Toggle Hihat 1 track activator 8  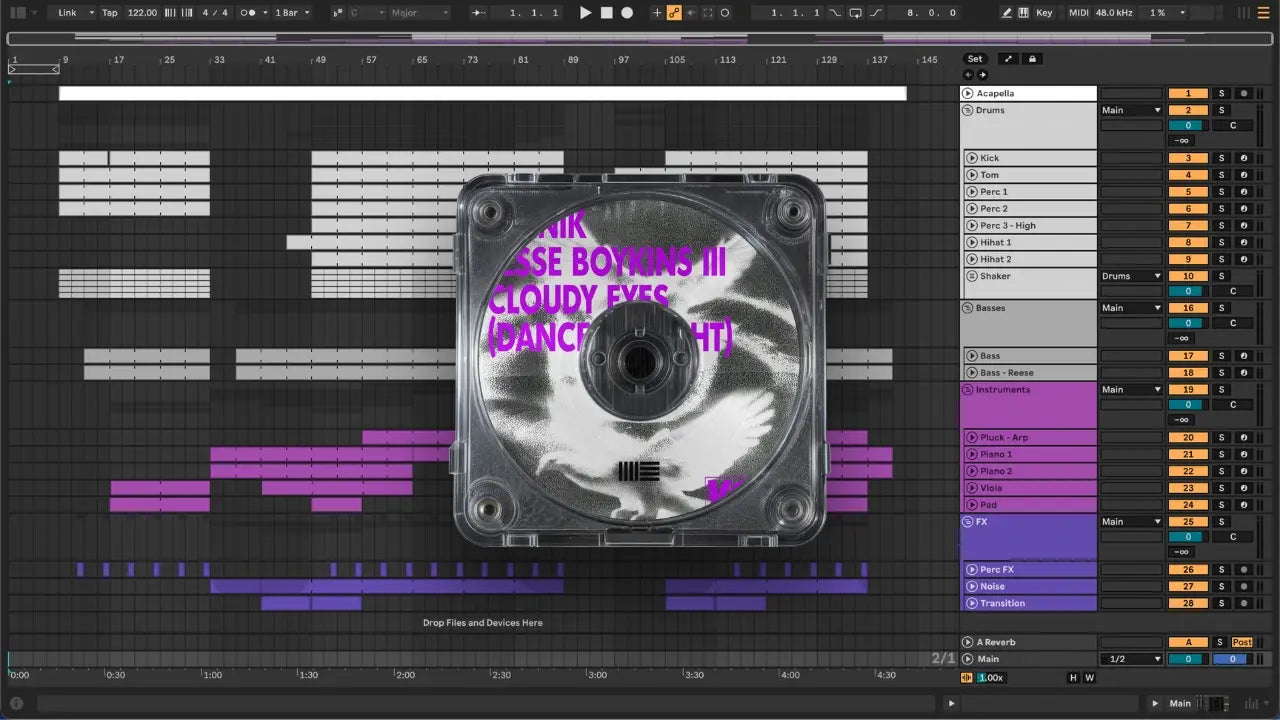pyautogui.click(x=1188, y=242)
